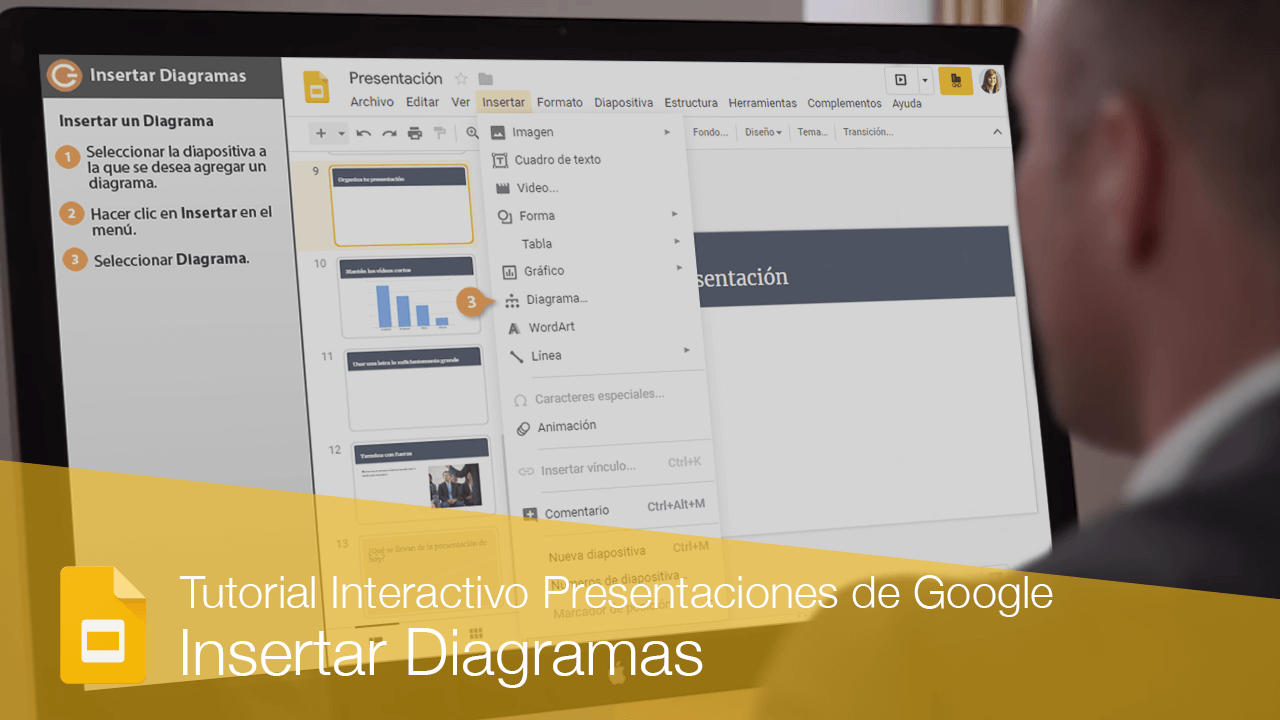
Task: Click the WordArt letter icon
Action: tap(514, 328)
